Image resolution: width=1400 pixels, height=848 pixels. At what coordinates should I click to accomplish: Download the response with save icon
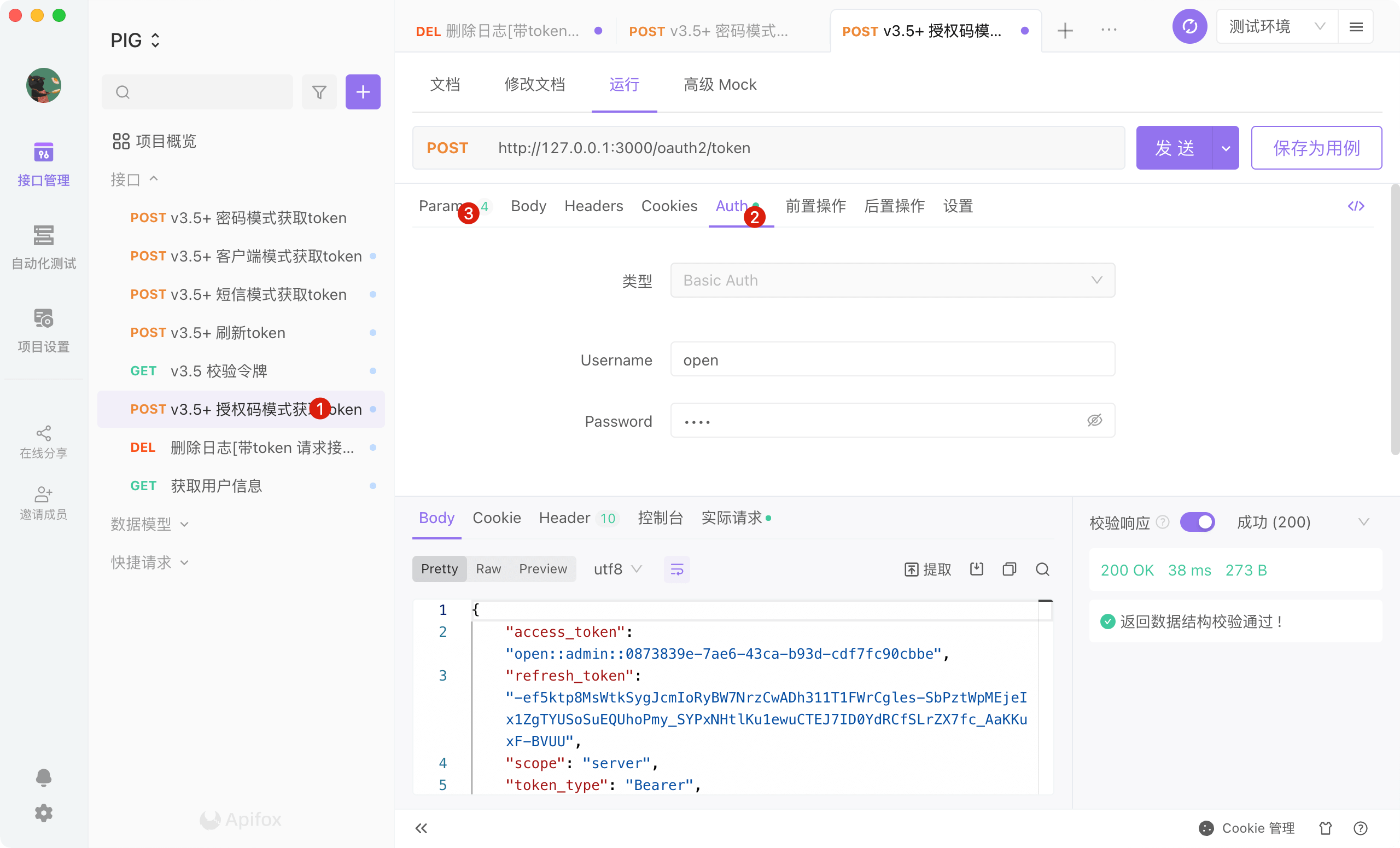(x=976, y=569)
